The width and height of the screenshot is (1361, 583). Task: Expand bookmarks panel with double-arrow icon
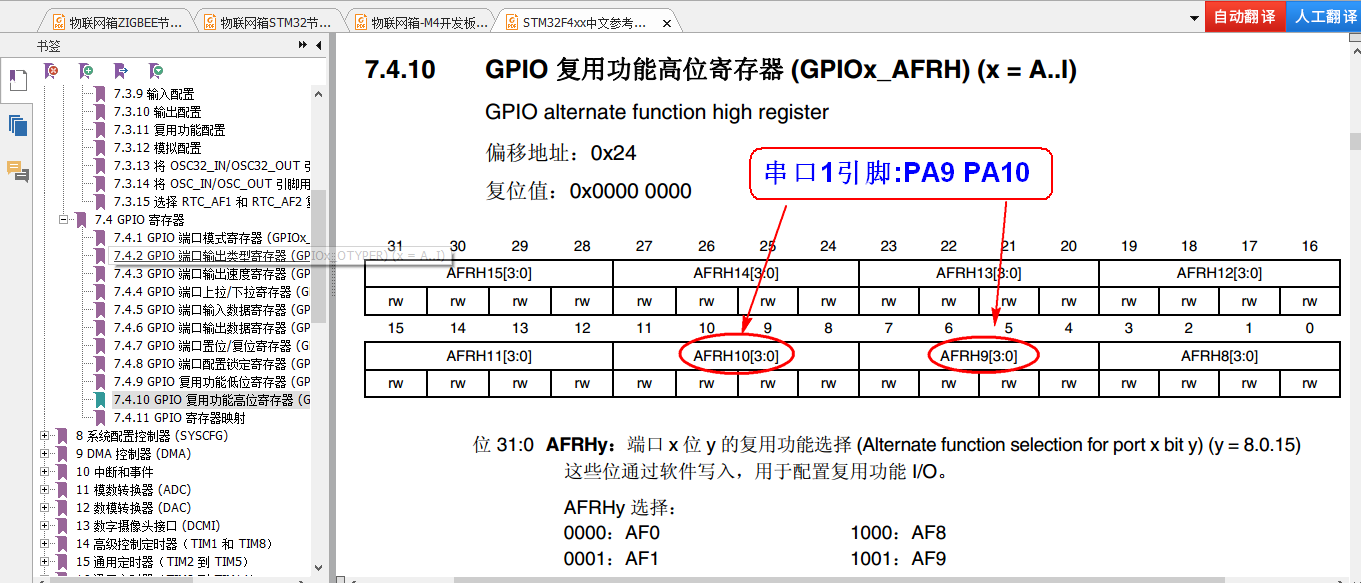pyautogui.click(x=303, y=45)
